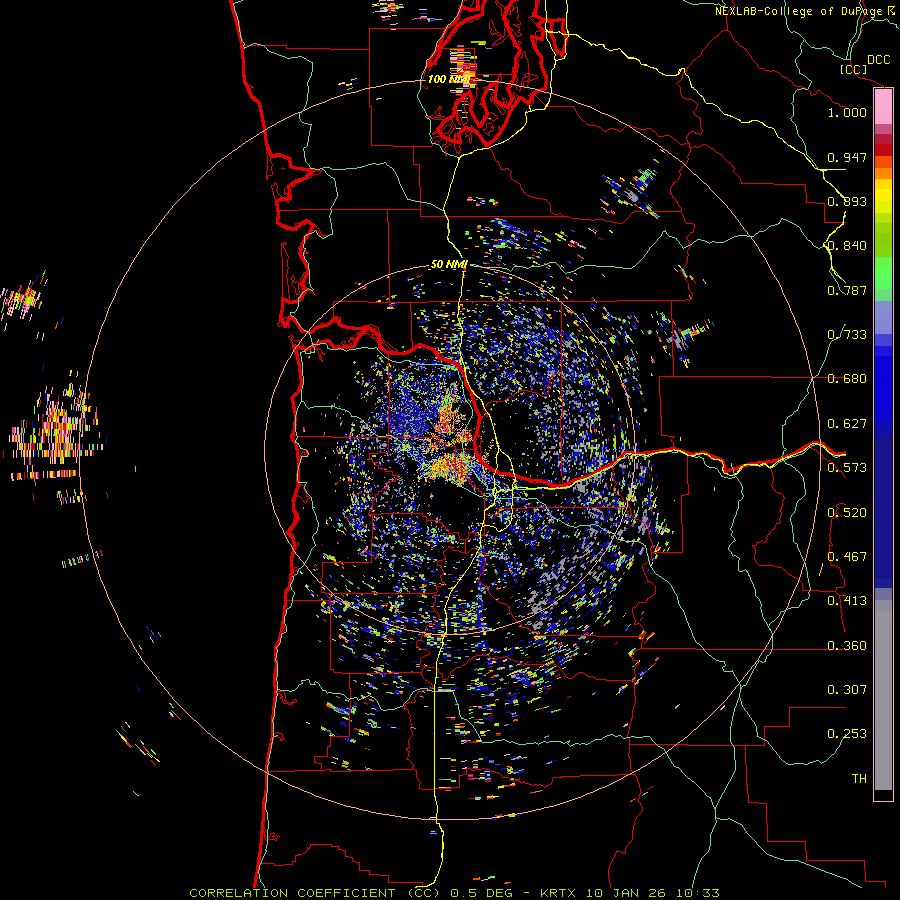
Task: Pick the pink segment atop the color bar
Action: (x=883, y=107)
